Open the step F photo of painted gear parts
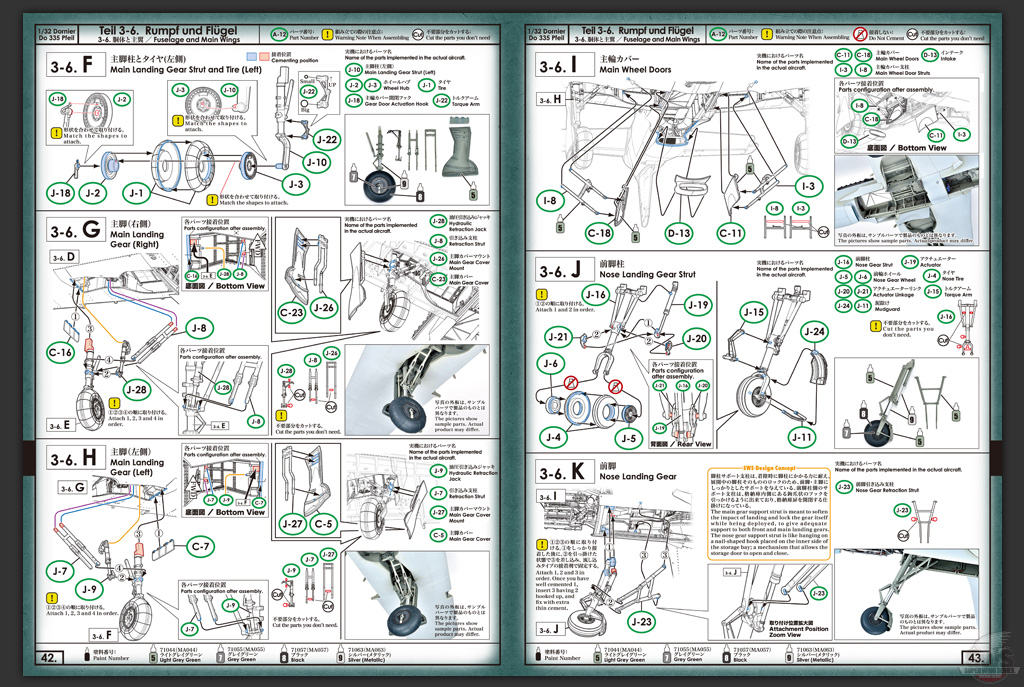 417,160
